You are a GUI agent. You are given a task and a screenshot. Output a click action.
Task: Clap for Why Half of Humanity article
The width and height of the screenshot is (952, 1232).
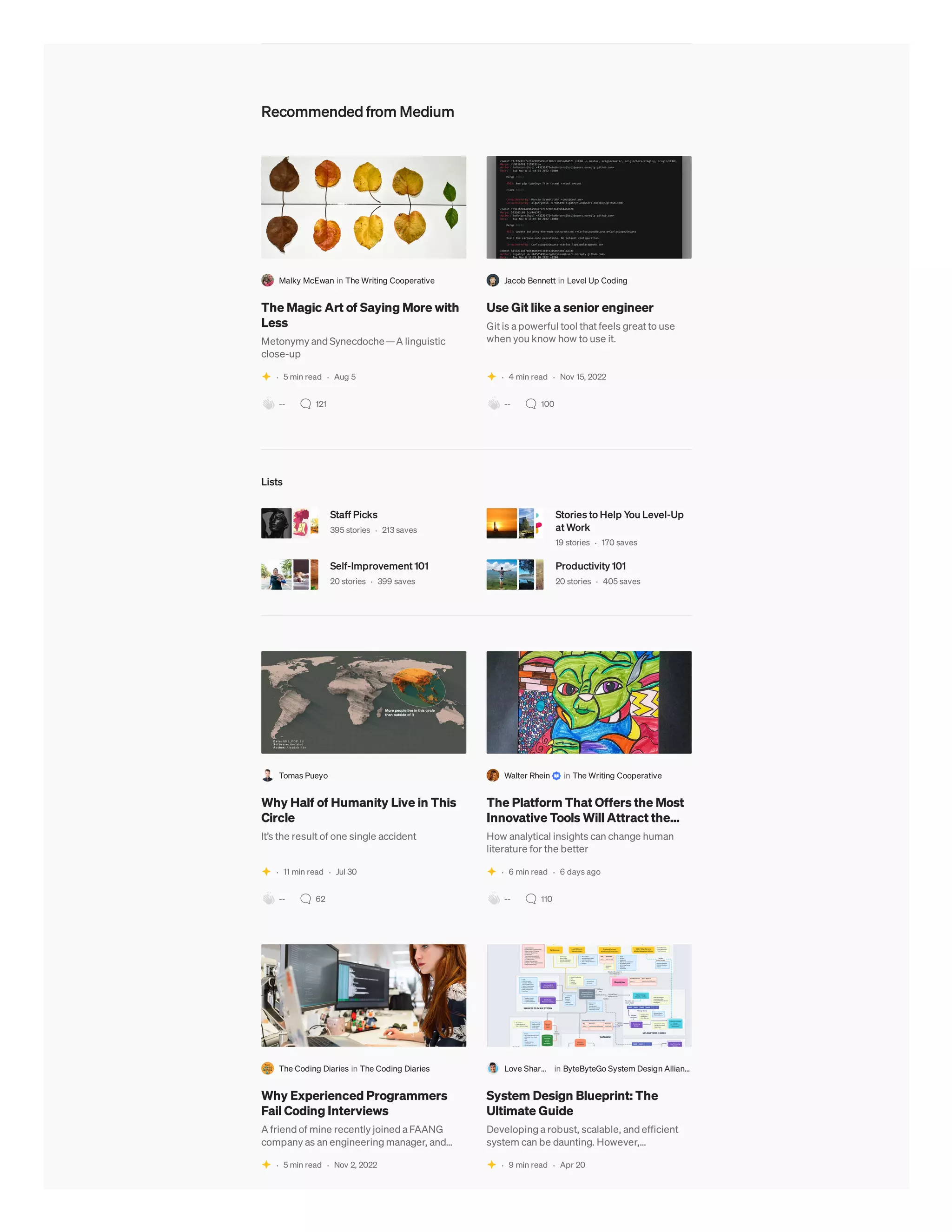click(x=269, y=899)
